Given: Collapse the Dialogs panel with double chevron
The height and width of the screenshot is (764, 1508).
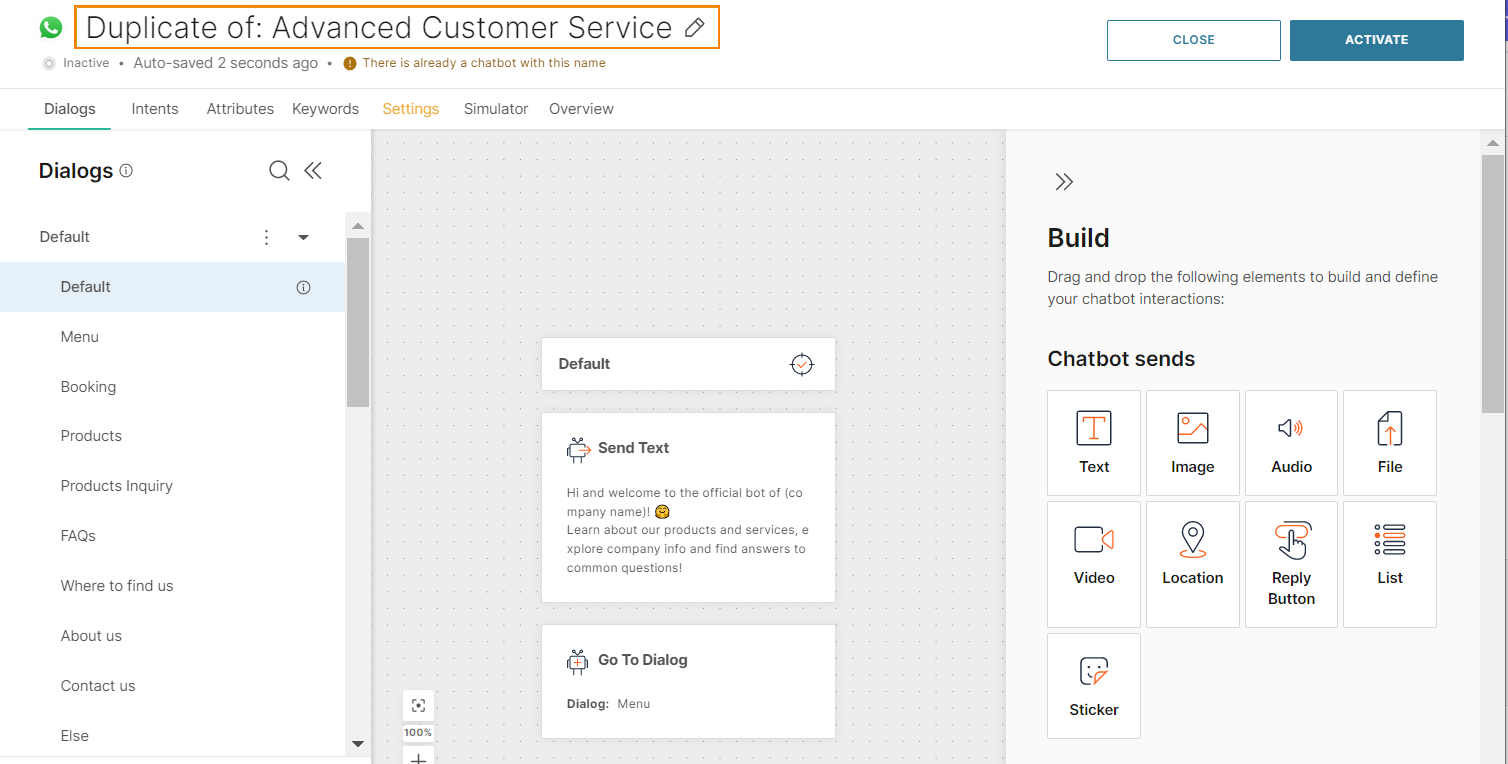Looking at the screenshot, I should (313, 170).
